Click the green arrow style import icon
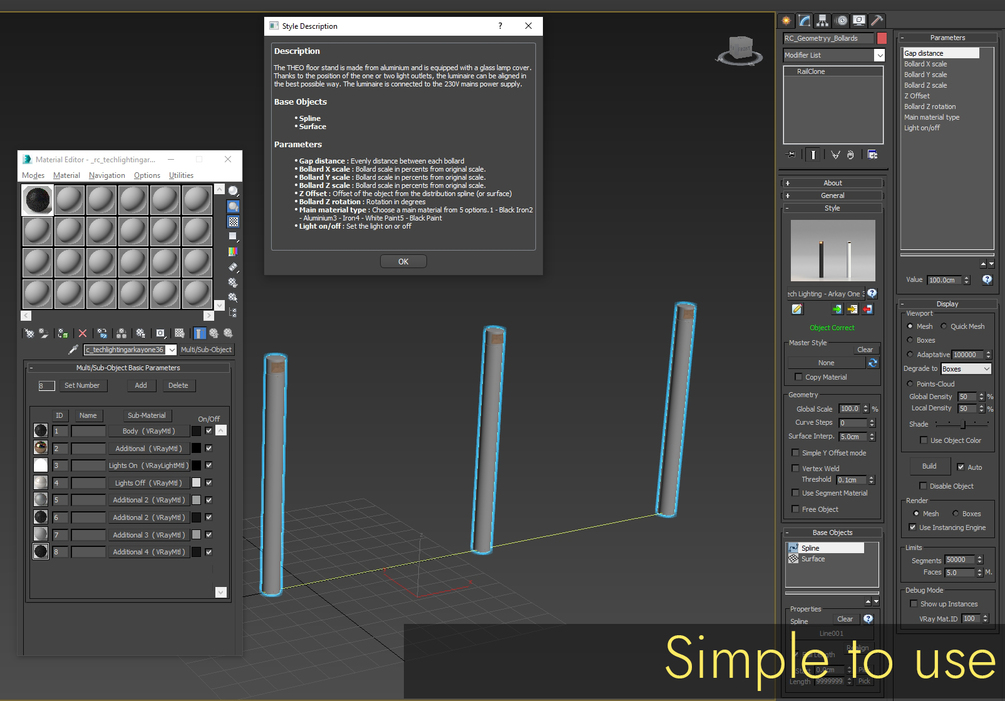Screen dimensions: 1005x701 [837, 309]
